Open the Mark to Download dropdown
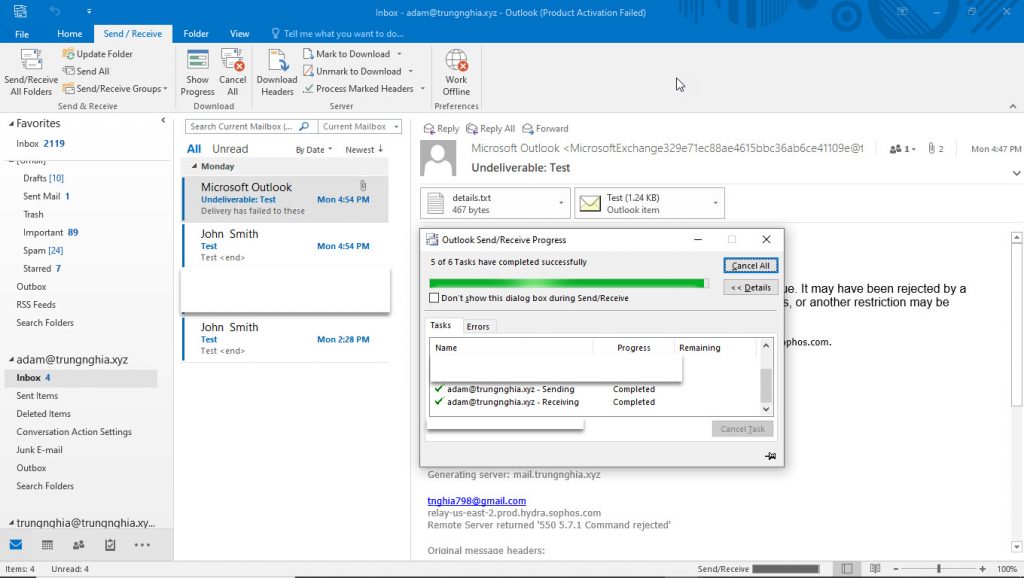This screenshot has height=578, width=1024. click(x=399, y=54)
